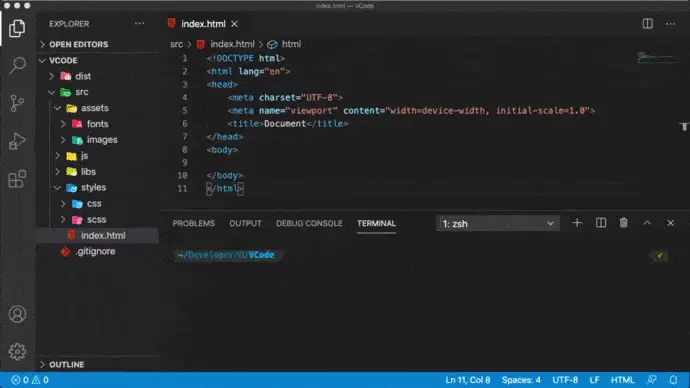This screenshot has height=388, width=690.
Task: Split the editor to the right
Action: tap(647, 24)
